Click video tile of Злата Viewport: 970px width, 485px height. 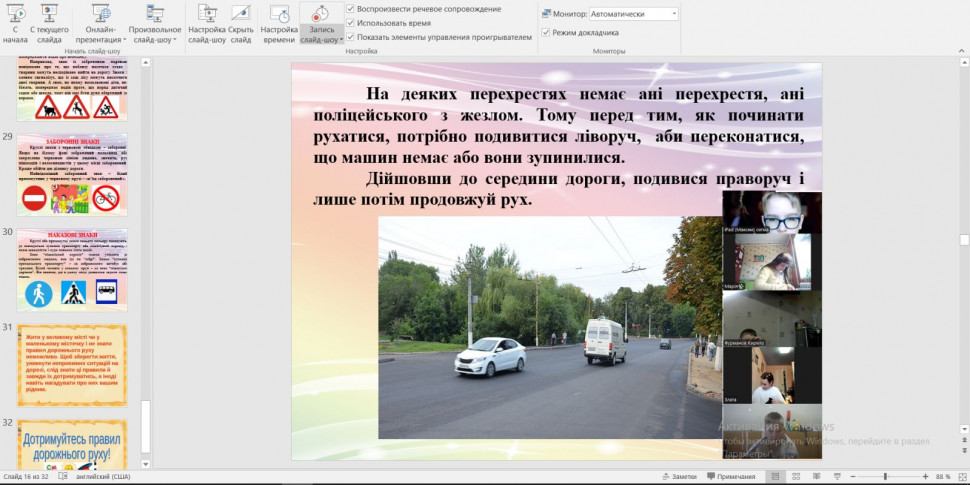pyautogui.click(x=772, y=376)
